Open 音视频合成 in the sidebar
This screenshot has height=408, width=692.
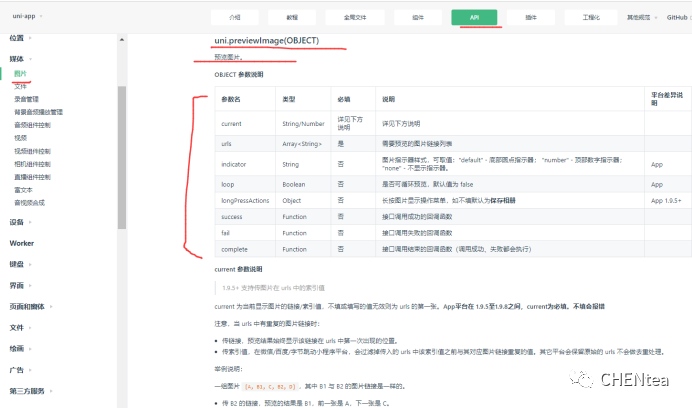29,203
